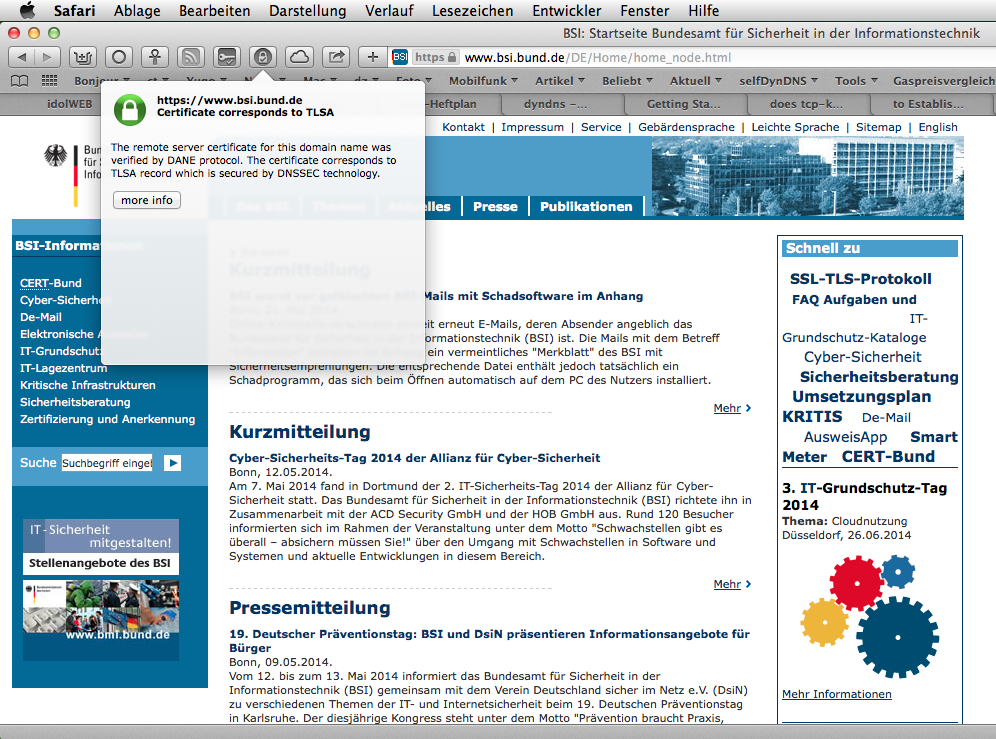Open the Lesezeichen menu
The height and width of the screenshot is (739, 996).
473,11
